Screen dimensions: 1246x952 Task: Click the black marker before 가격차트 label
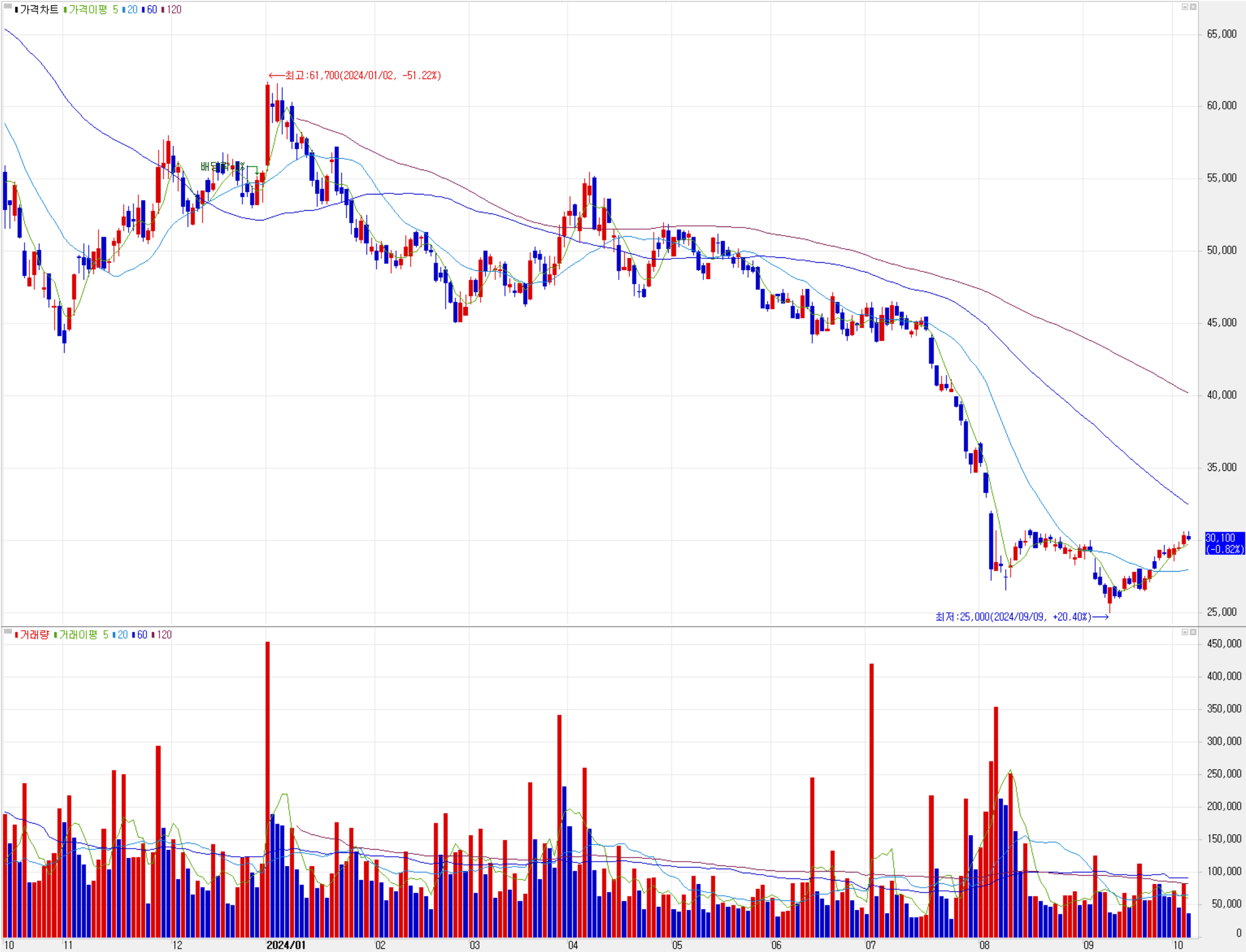coord(16,10)
